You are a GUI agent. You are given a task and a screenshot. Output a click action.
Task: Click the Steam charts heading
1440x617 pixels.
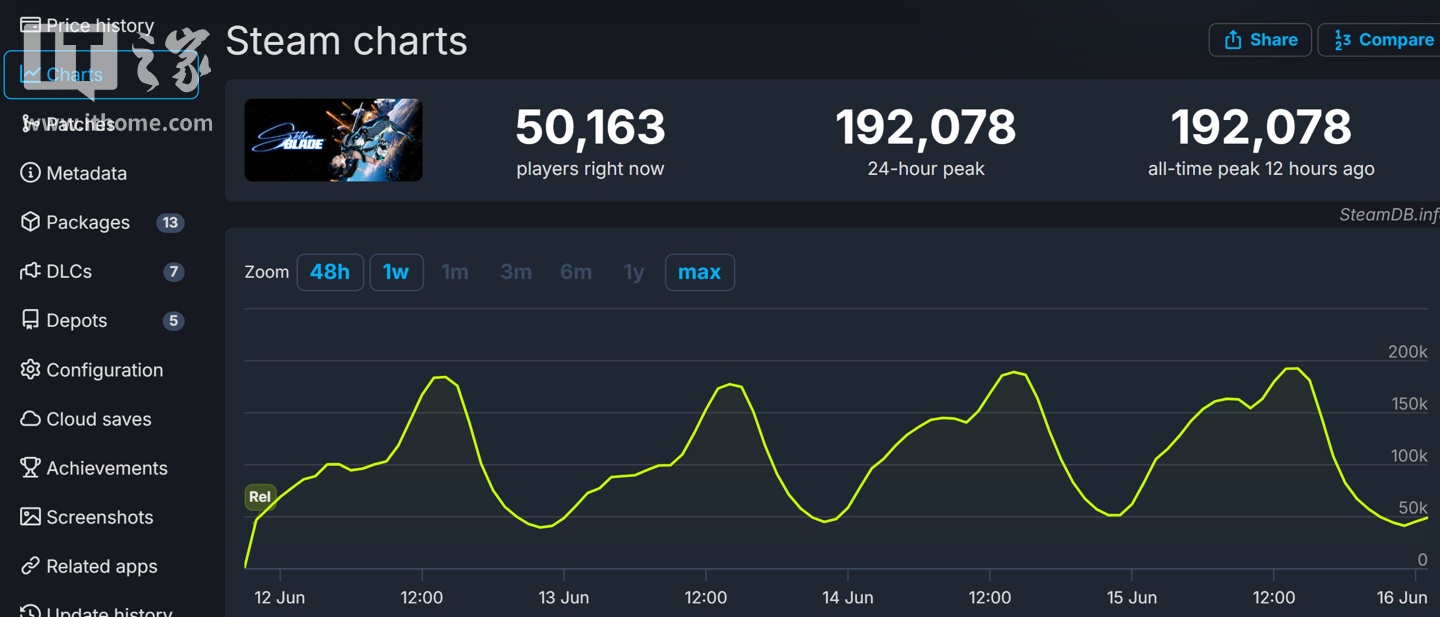[x=346, y=41]
